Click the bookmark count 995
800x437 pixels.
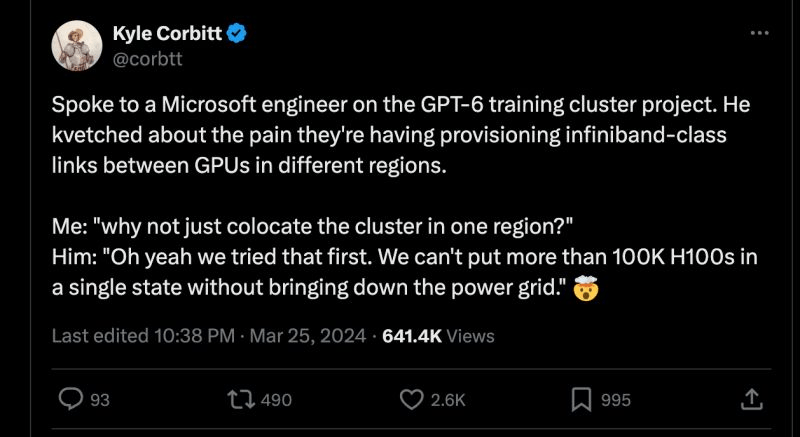616,400
